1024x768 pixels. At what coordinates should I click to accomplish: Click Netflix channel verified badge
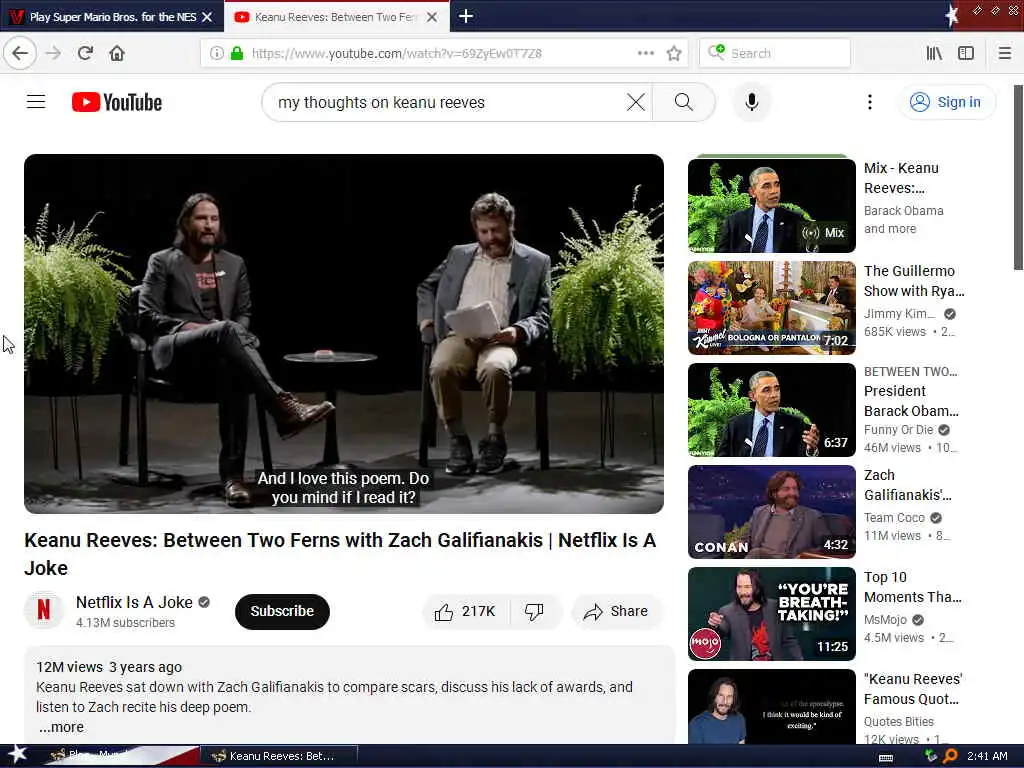coord(204,602)
